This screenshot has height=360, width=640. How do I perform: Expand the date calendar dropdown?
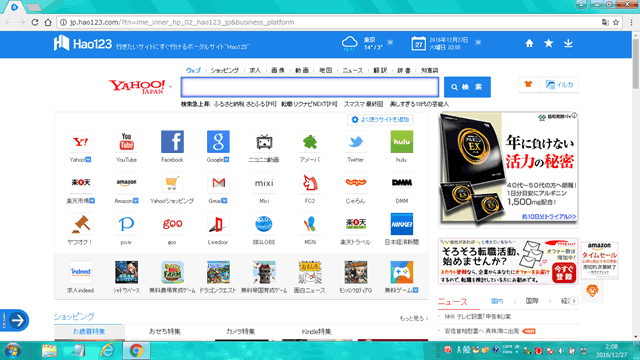(x=478, y=42)
